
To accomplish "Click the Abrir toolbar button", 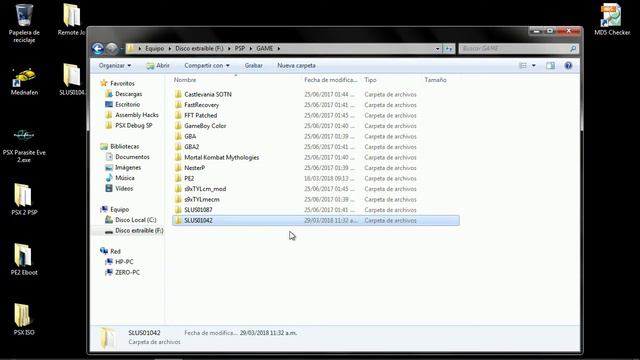I will (x=158, y=65).
